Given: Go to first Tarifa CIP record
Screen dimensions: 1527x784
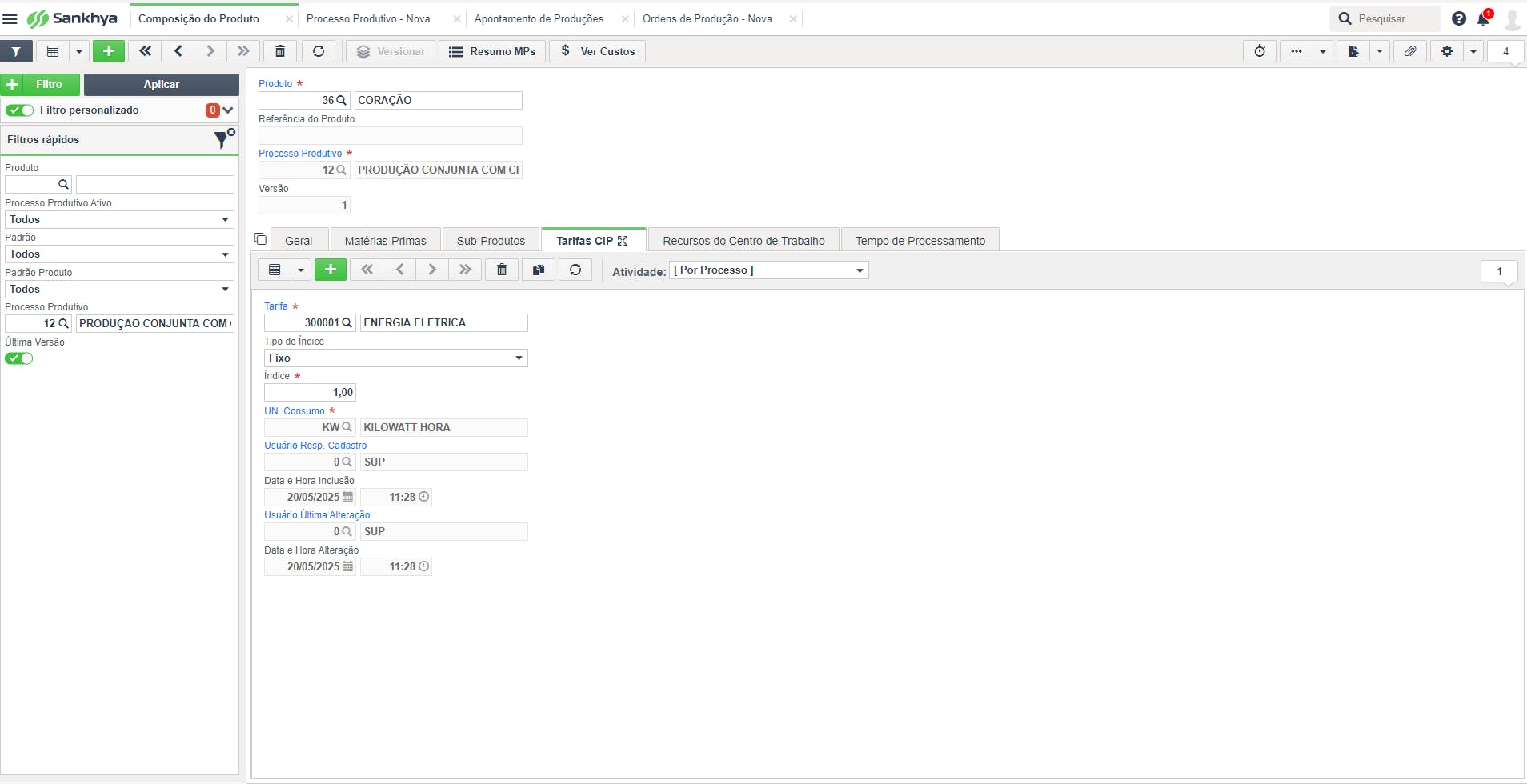Looking at the screenshot, I should point(367,270).
